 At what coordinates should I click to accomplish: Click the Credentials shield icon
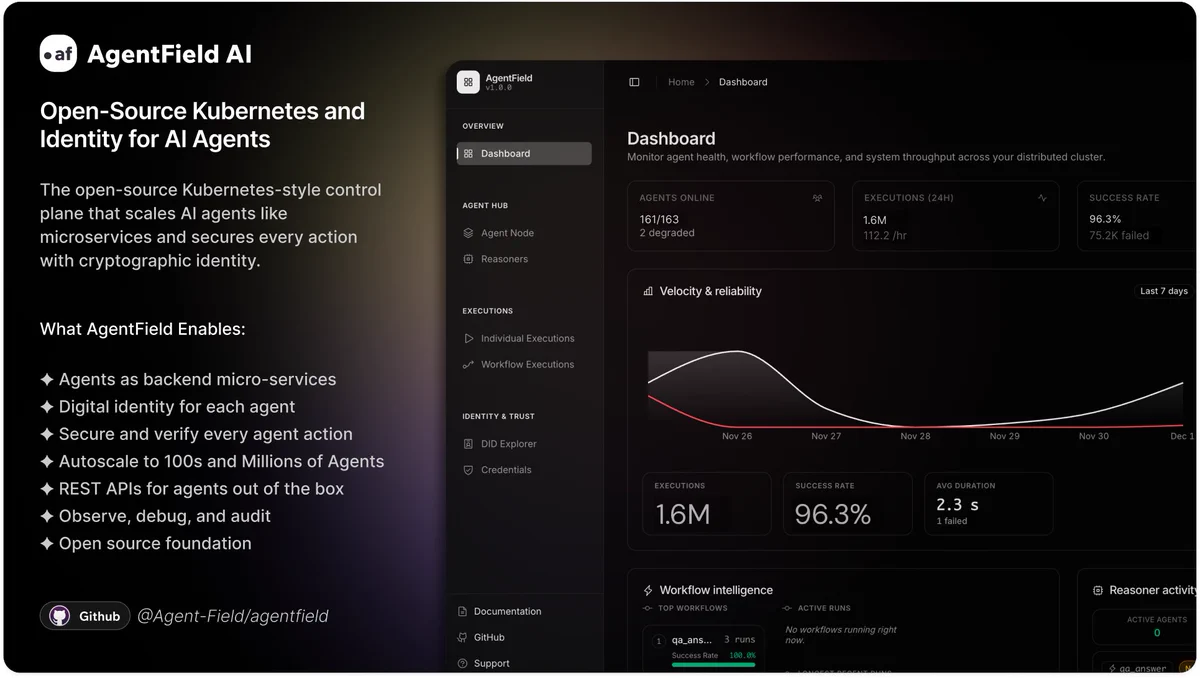(x=468, y=470)
